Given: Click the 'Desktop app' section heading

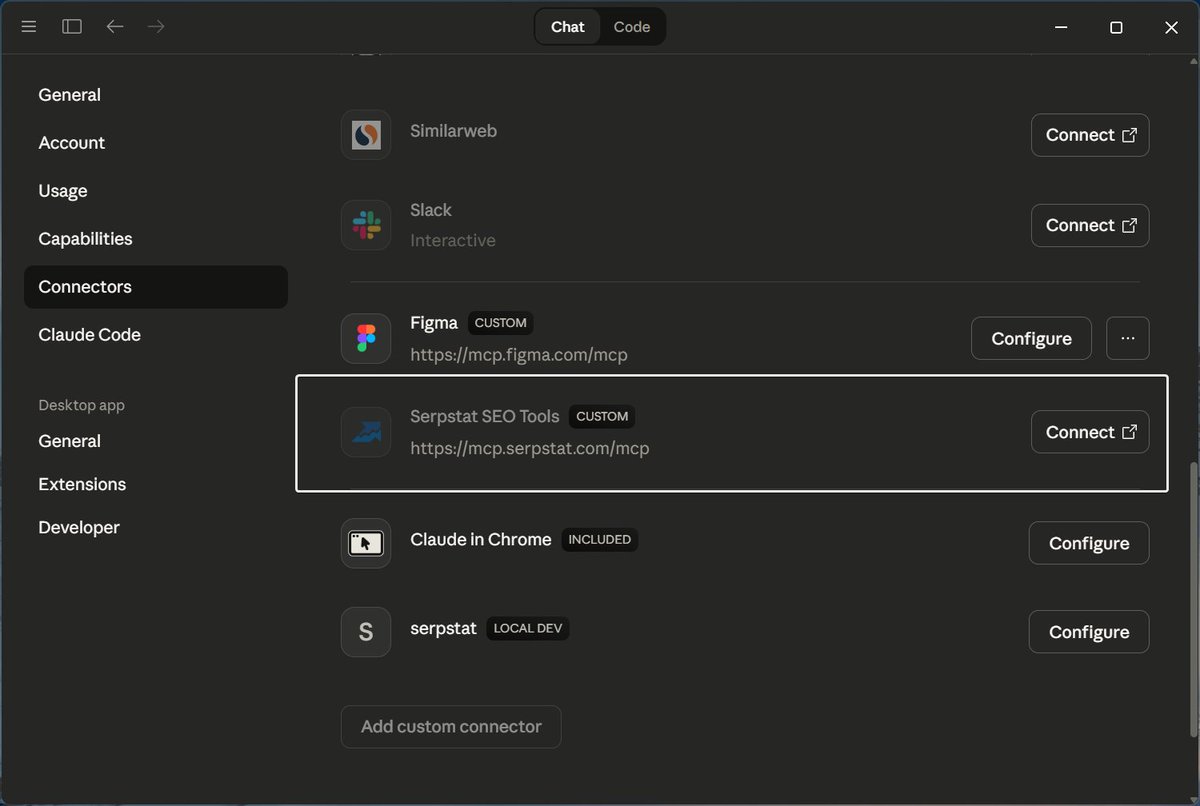Looking at the screenshot, I should pyautogui.click(x=82, y=405).
